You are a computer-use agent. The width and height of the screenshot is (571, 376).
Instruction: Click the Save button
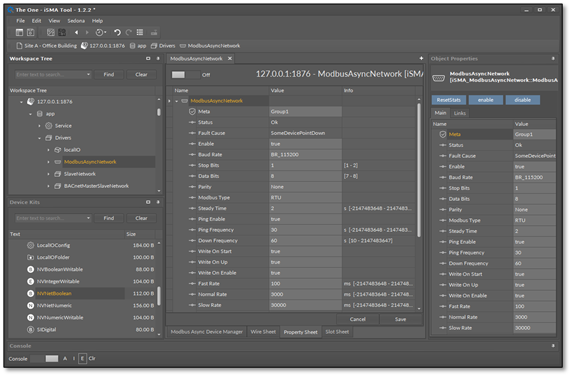[x=400, y=319]
